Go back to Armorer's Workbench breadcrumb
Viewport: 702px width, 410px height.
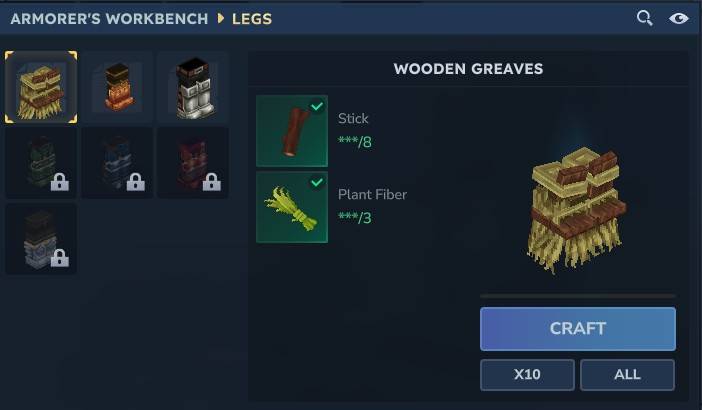coord(109,19)
